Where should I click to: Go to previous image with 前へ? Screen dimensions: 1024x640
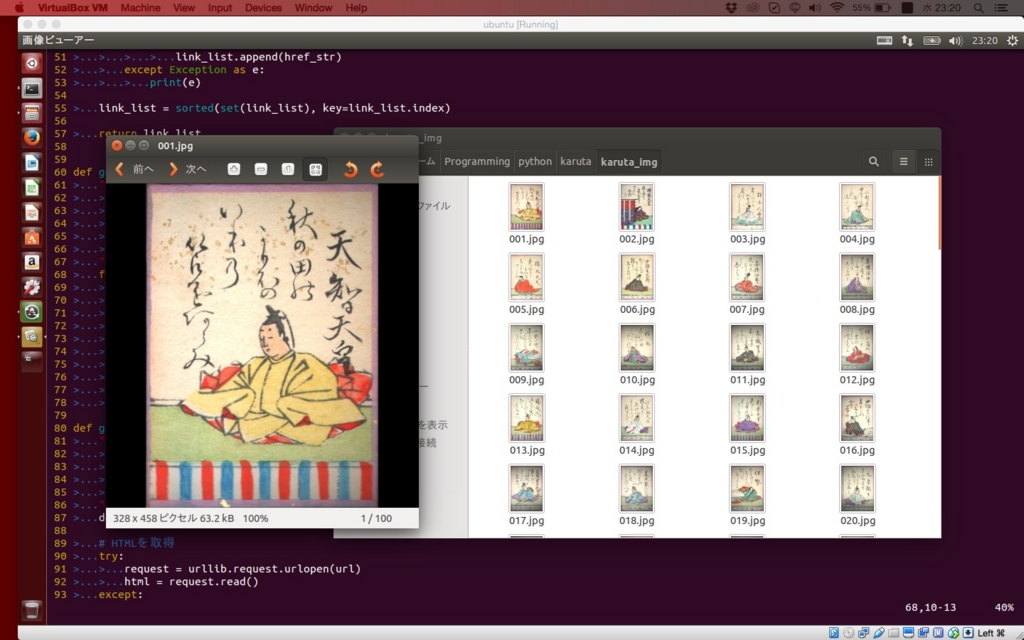pyautogui.click(x=135, y=169)
